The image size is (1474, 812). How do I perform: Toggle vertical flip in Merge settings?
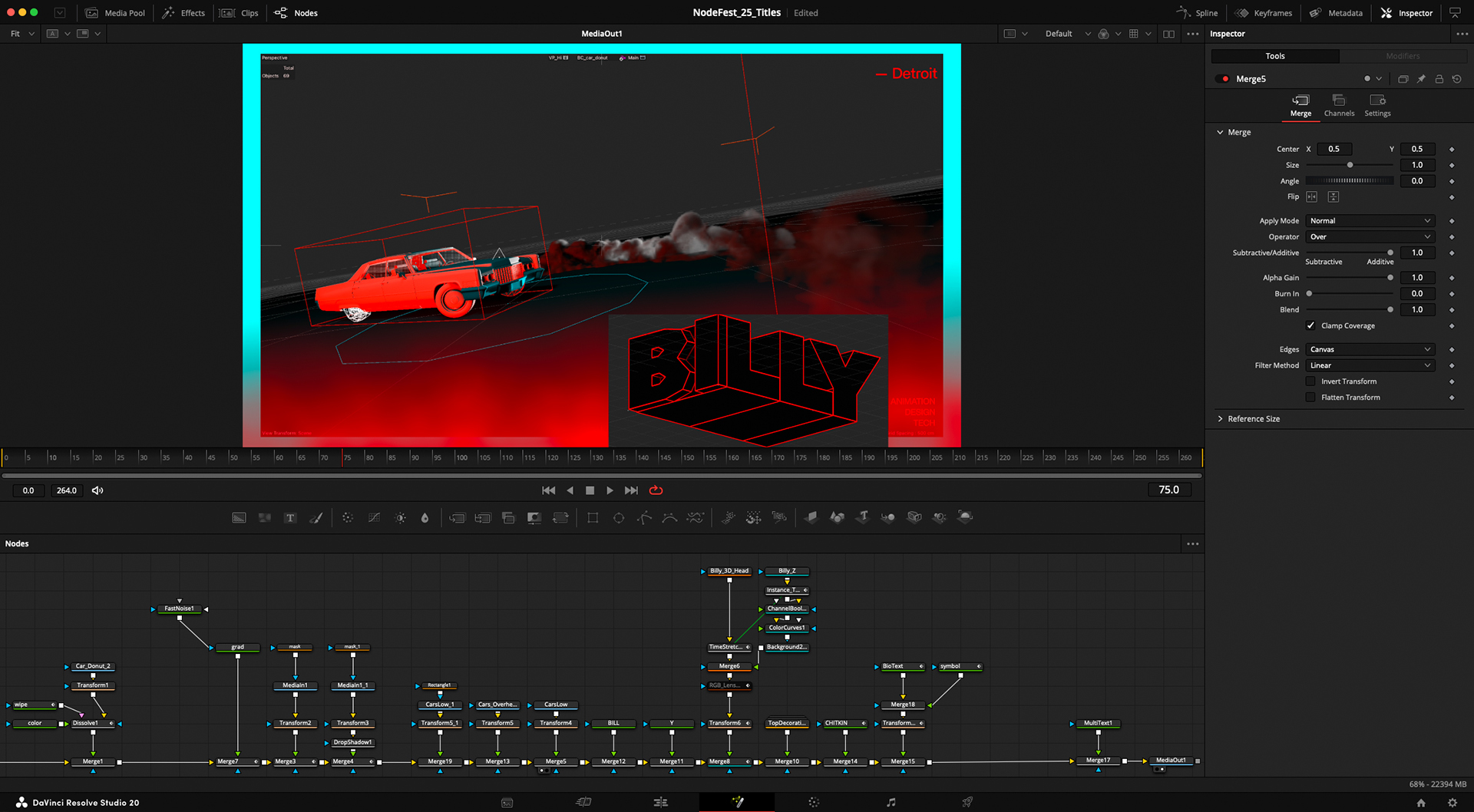point(1334,196)
